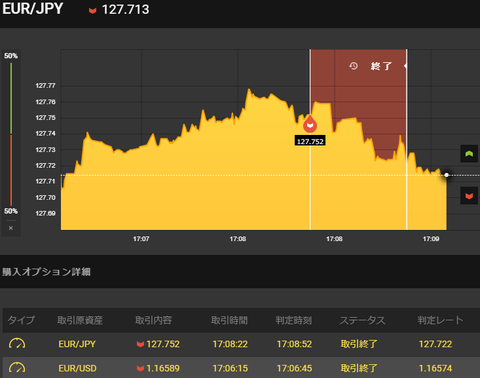Screen dimensions: 480x378
Task: Click the top 50% sentiment label
Action: (x=11, y=56)
